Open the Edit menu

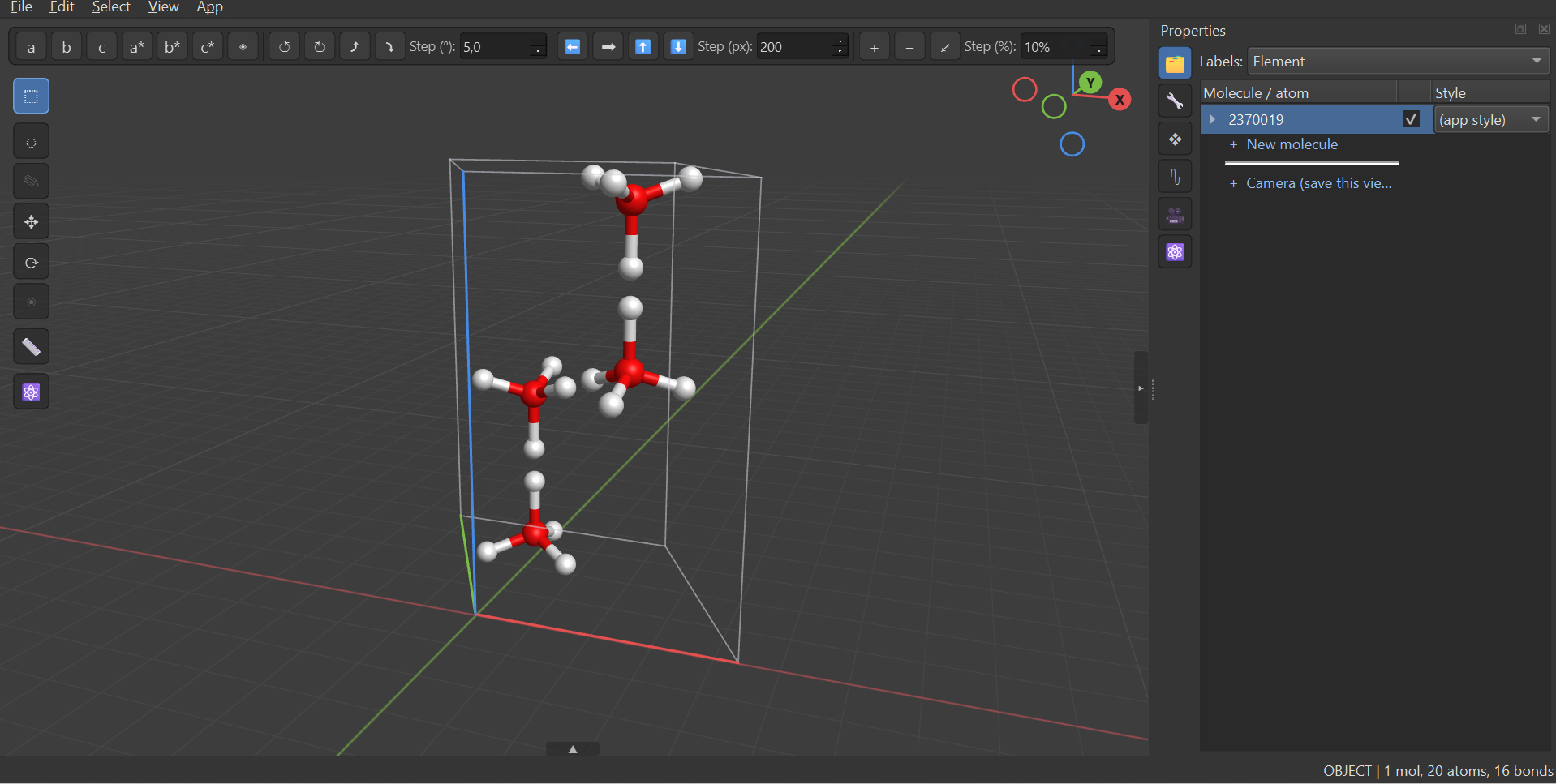pyautogui.click(x=62, y=7)
